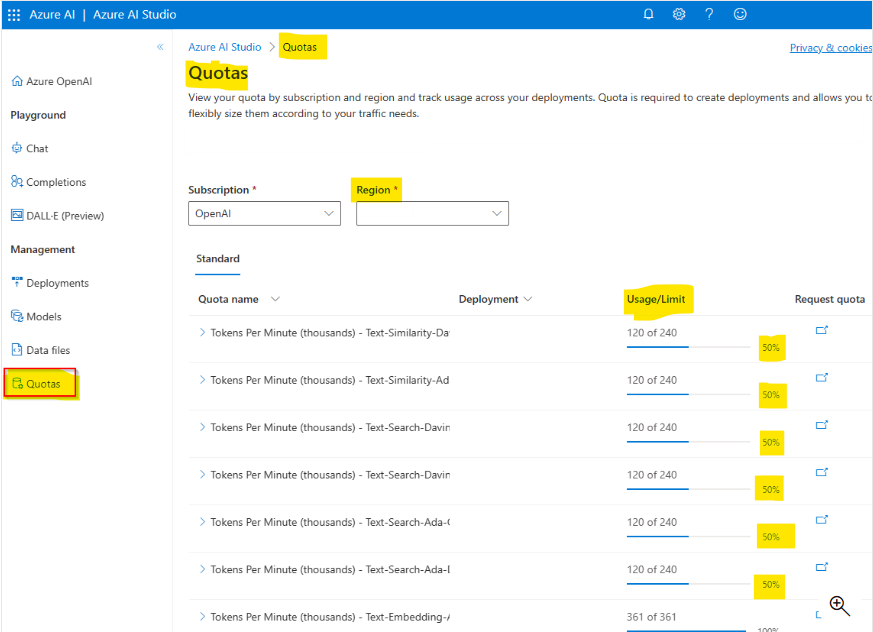Request quota for Text-Search-Ada-I row

coord(821,567)
